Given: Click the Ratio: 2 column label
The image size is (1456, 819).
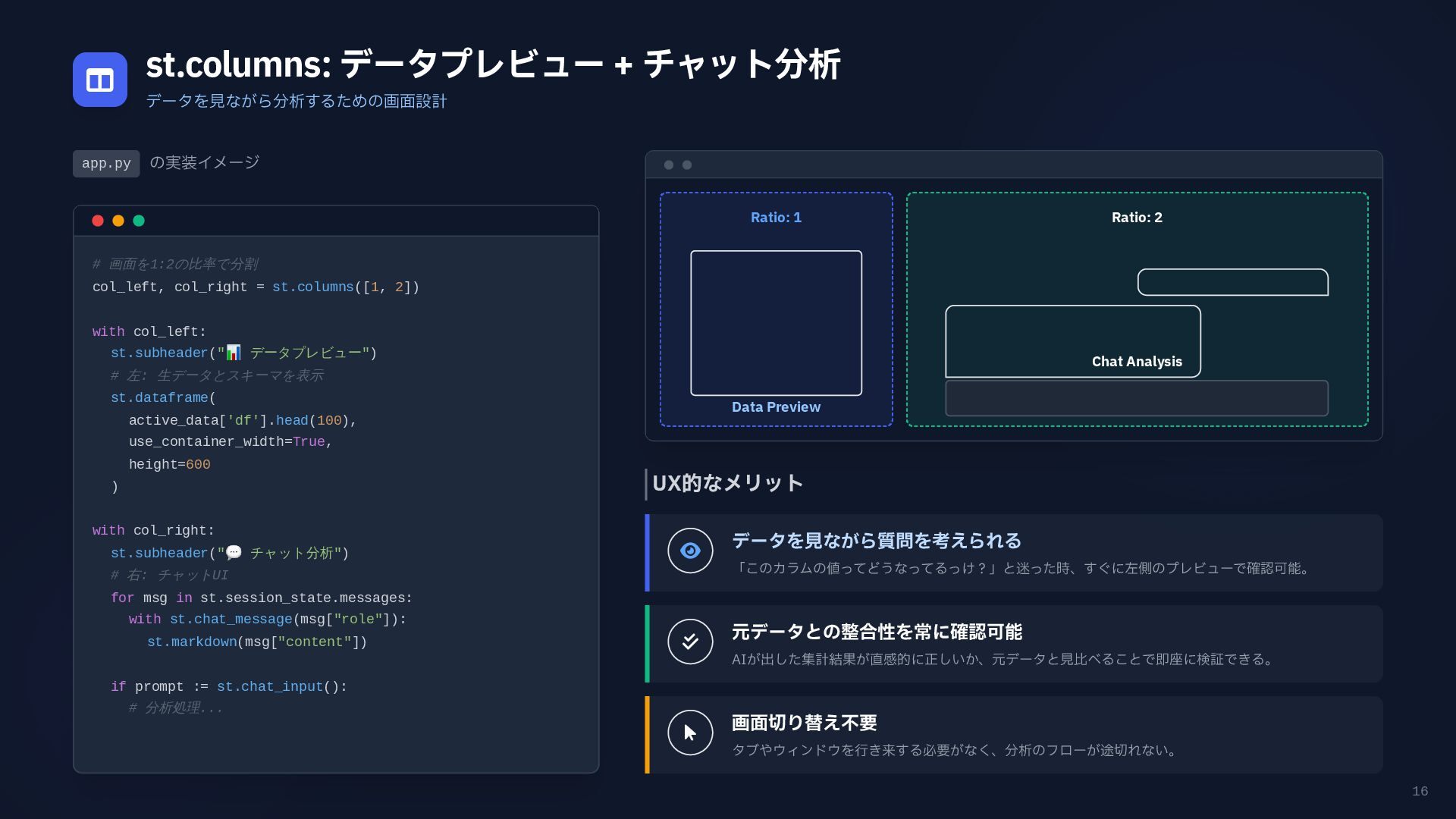Looking at the screenshot, I should [x=1136, y=218].
